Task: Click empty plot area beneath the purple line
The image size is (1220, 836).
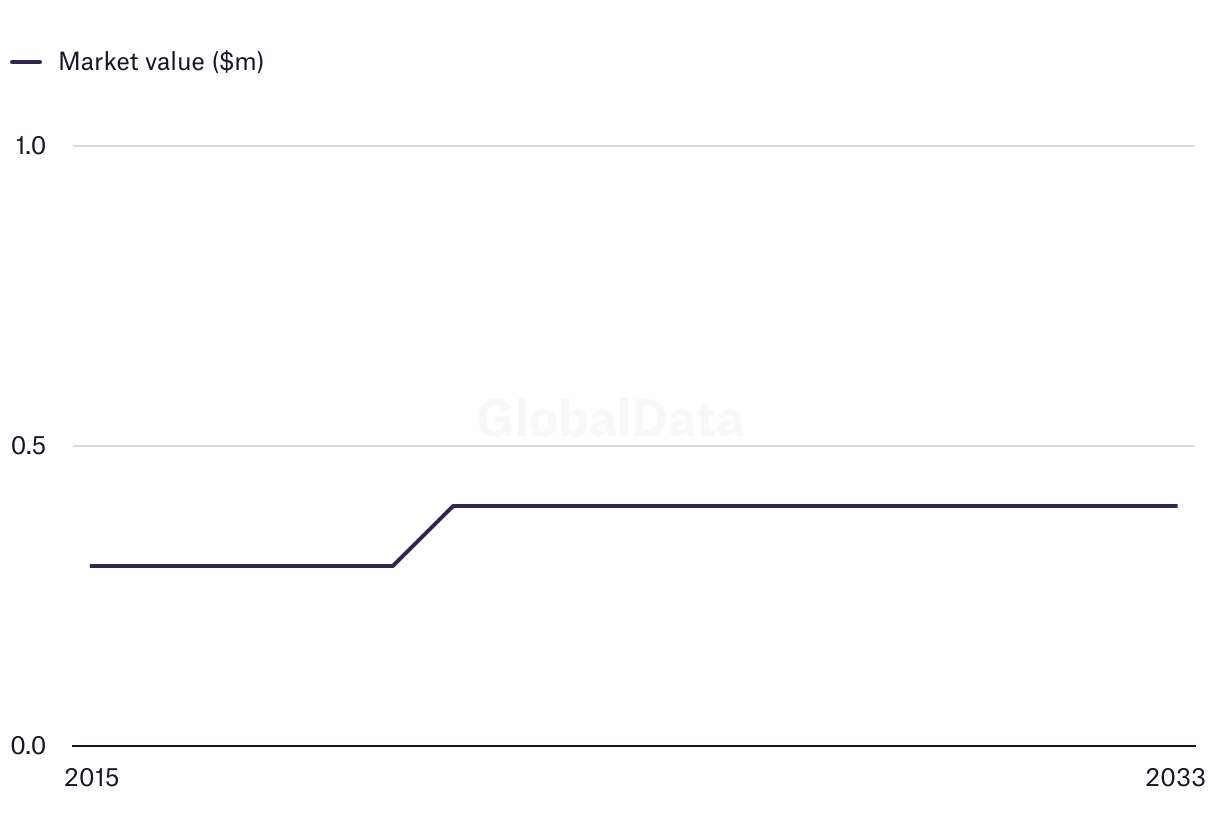Action: pyautogui.click(x=634, y=660)
